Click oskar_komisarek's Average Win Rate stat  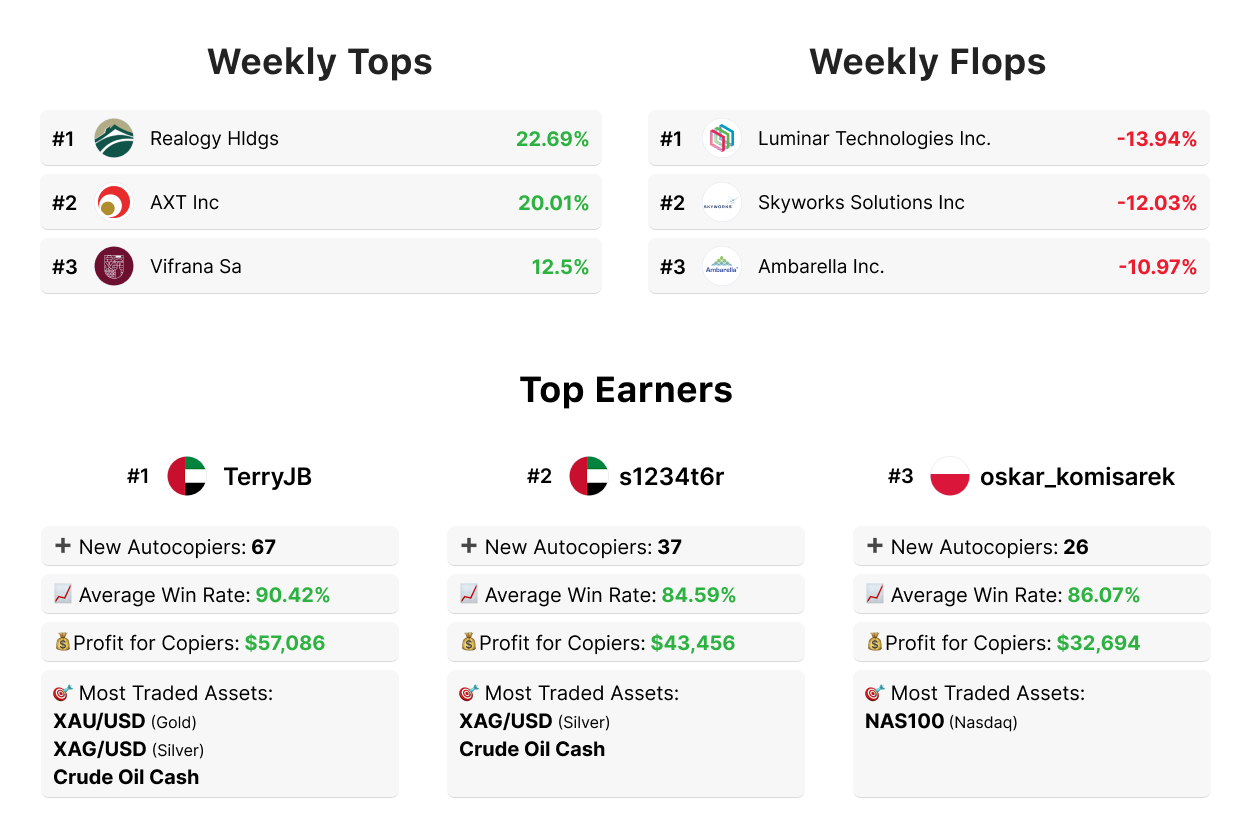pos(1031,595)
